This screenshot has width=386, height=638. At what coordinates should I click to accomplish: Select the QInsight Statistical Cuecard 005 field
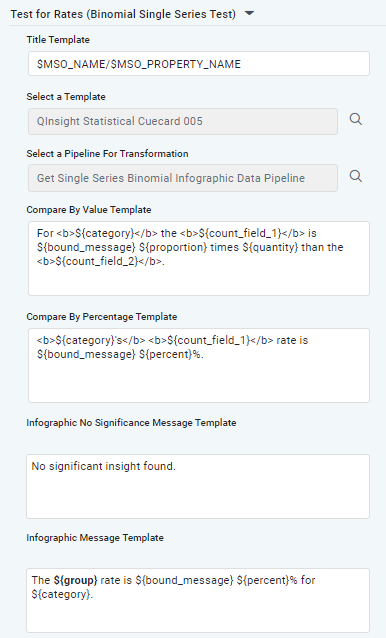point(183,121)
